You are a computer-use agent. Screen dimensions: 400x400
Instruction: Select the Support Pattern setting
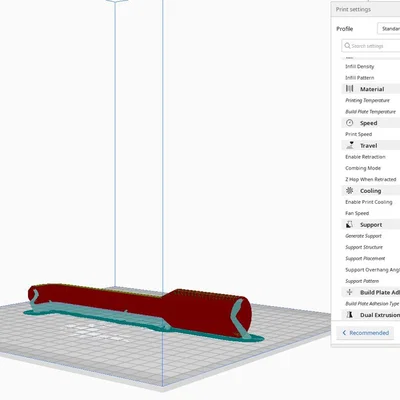pos(362,281)
